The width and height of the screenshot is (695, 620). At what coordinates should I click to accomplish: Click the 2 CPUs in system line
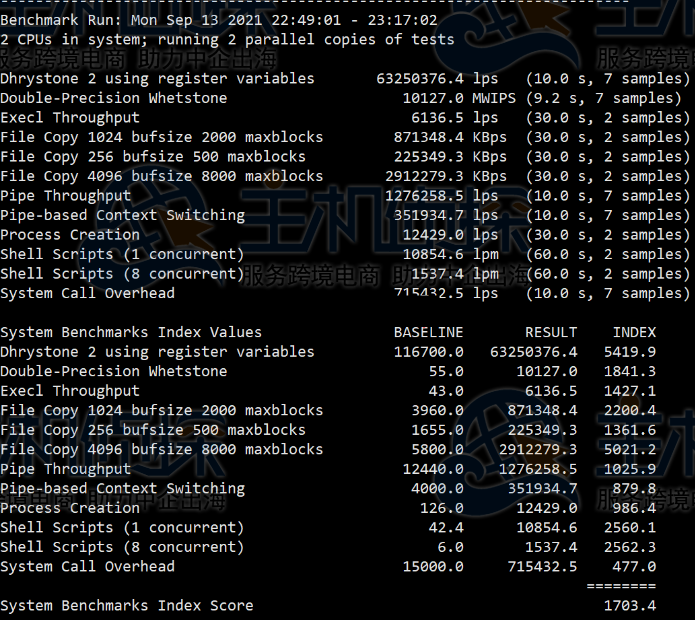227,40
